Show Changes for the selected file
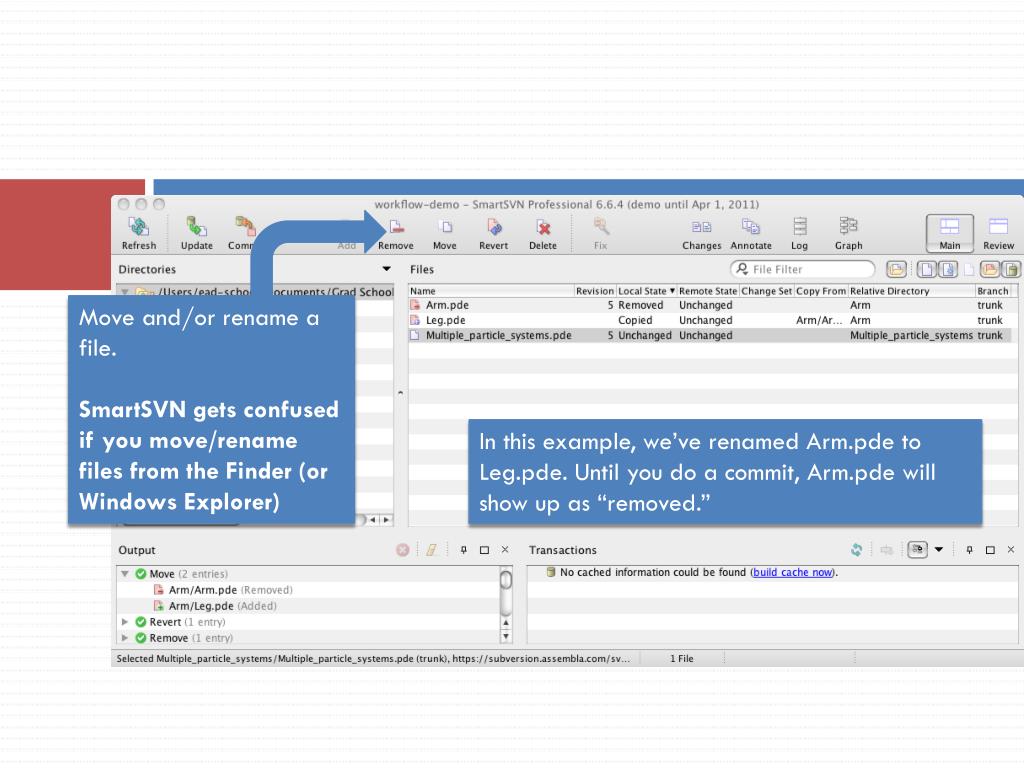 coord(701,233)
